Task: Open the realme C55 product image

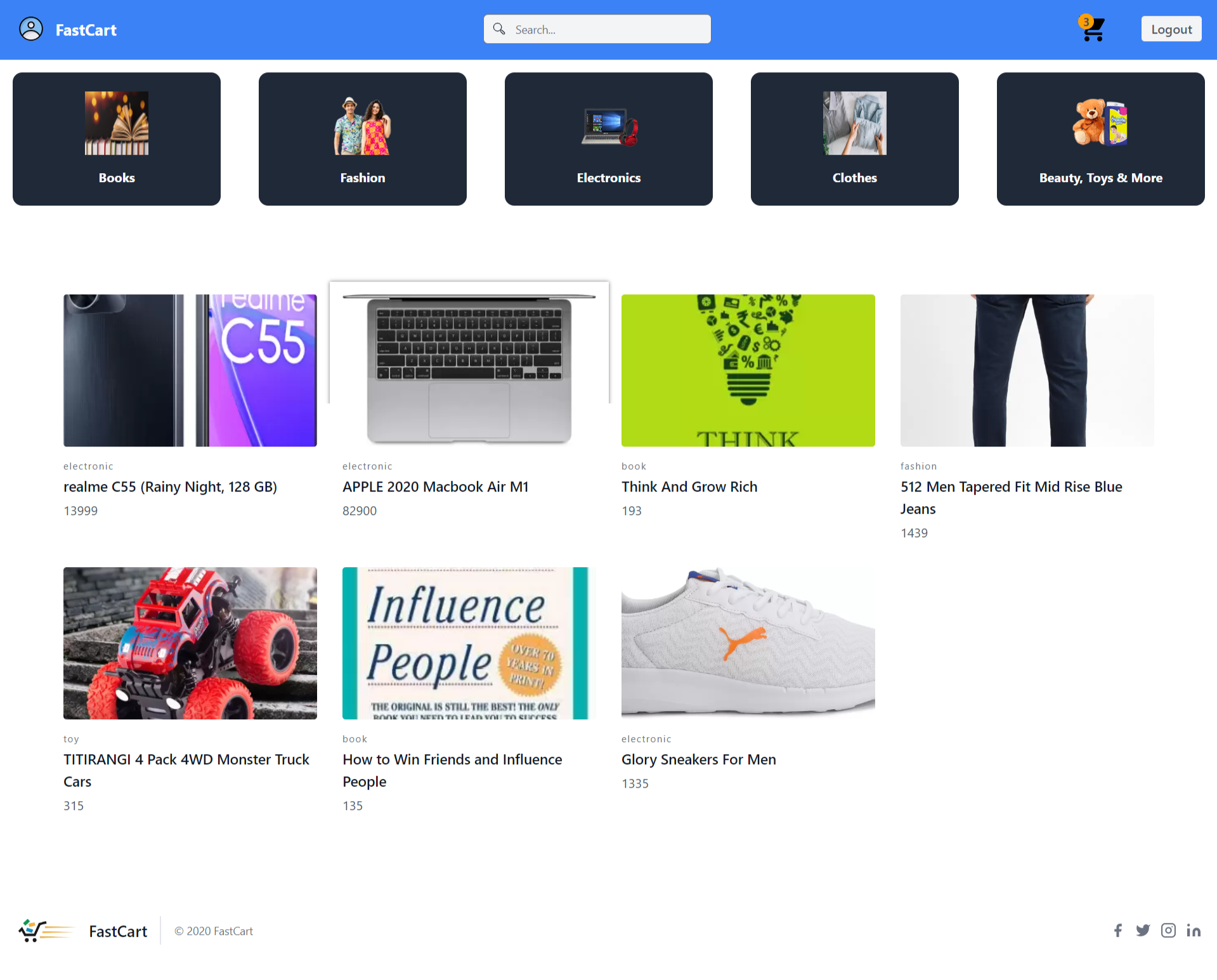Action: (x=190, y=370)
